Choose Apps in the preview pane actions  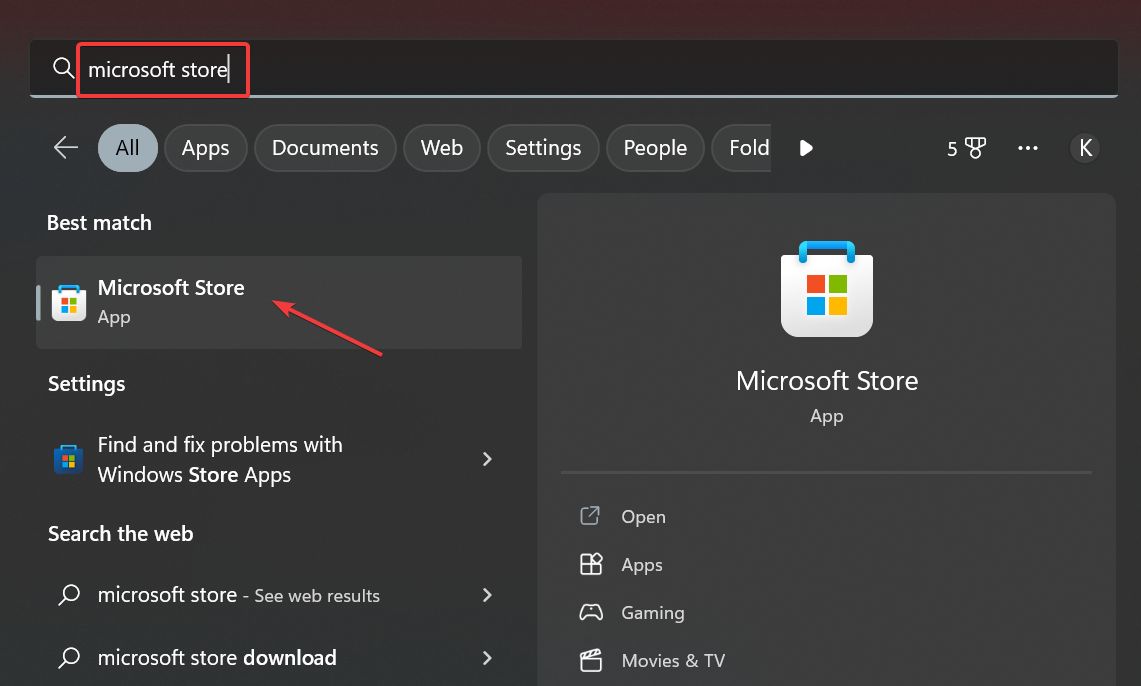(x=642, y=565)
